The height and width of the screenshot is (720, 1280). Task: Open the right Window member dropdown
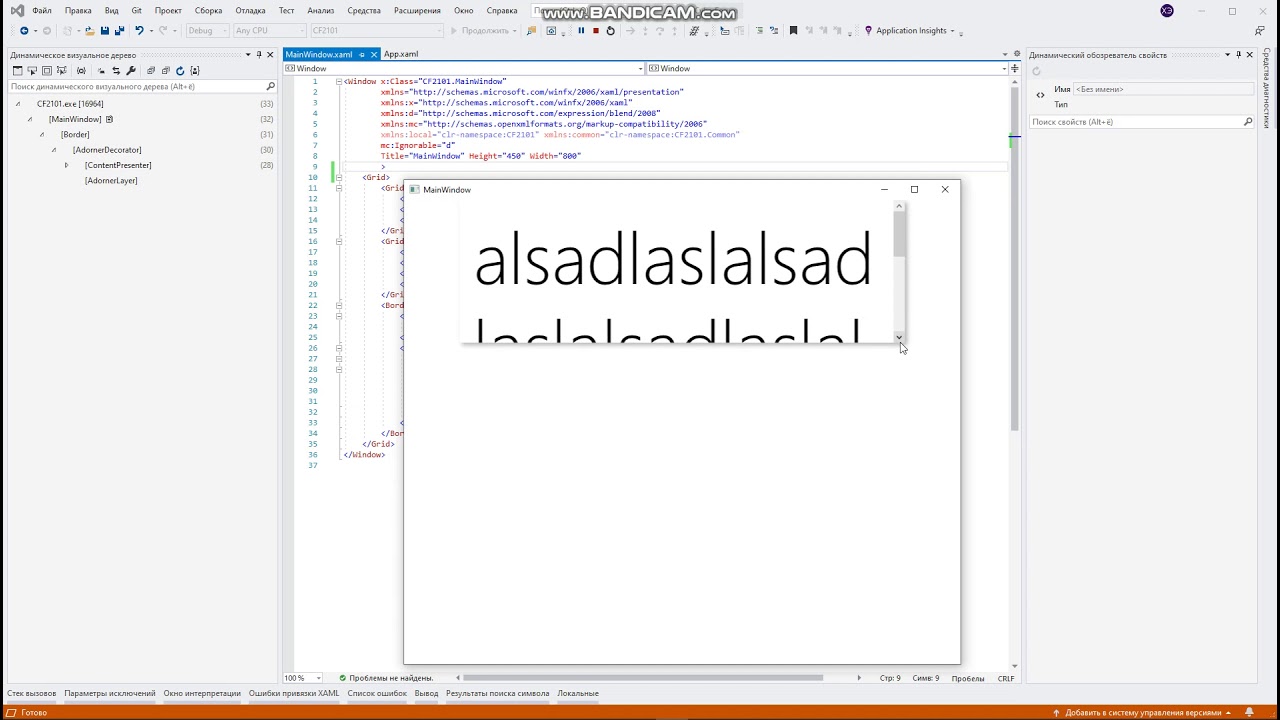click(1003, 68)
